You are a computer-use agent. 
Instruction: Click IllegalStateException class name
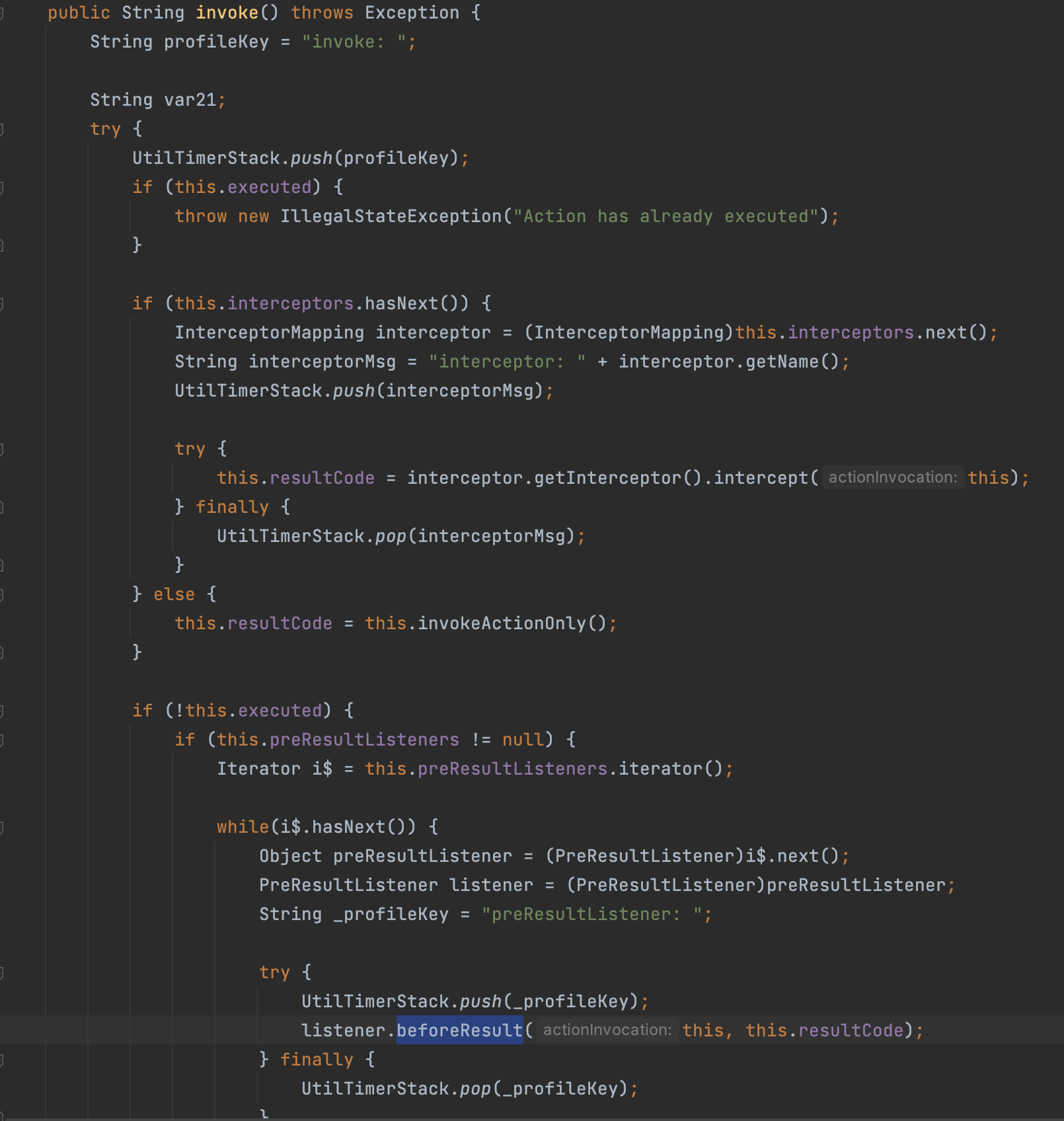[391, 216]
